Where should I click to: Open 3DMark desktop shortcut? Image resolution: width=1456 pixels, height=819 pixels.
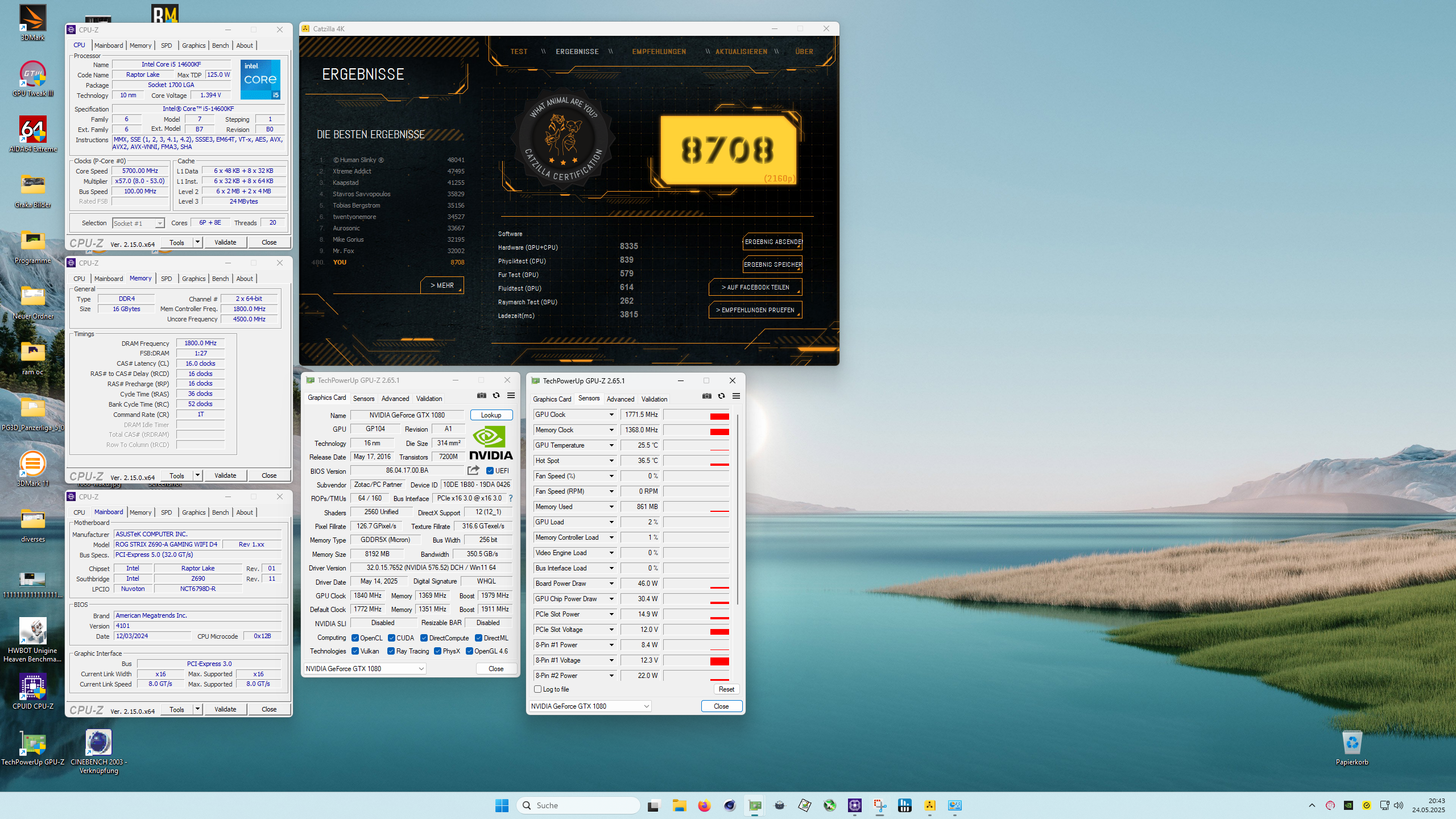32,23
